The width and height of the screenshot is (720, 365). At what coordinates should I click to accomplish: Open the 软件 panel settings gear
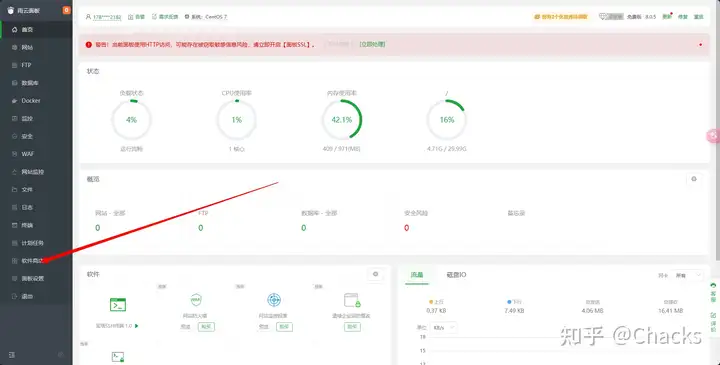tap(375, 274)
